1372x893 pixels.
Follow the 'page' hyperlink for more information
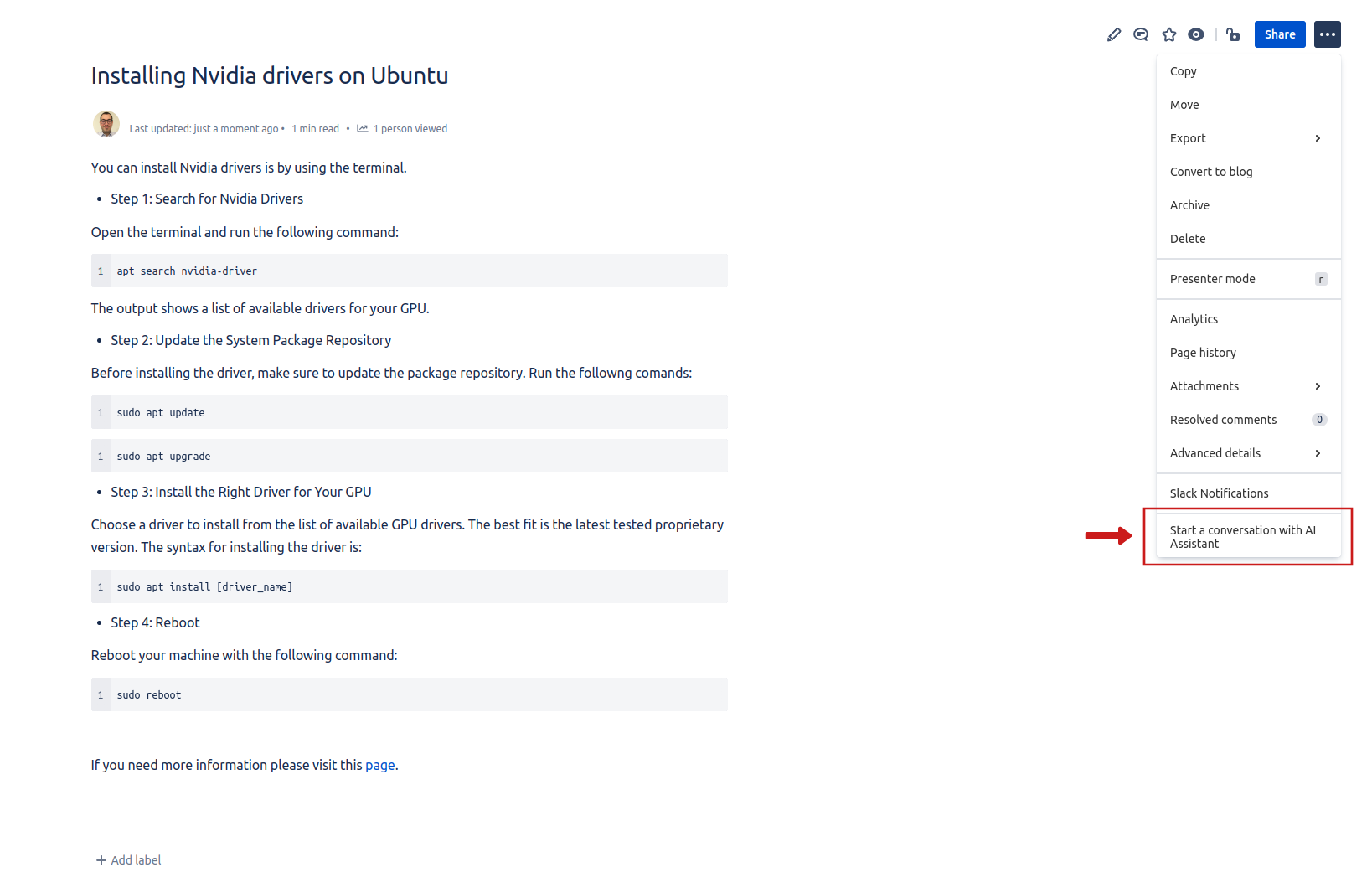click(379, 765)
